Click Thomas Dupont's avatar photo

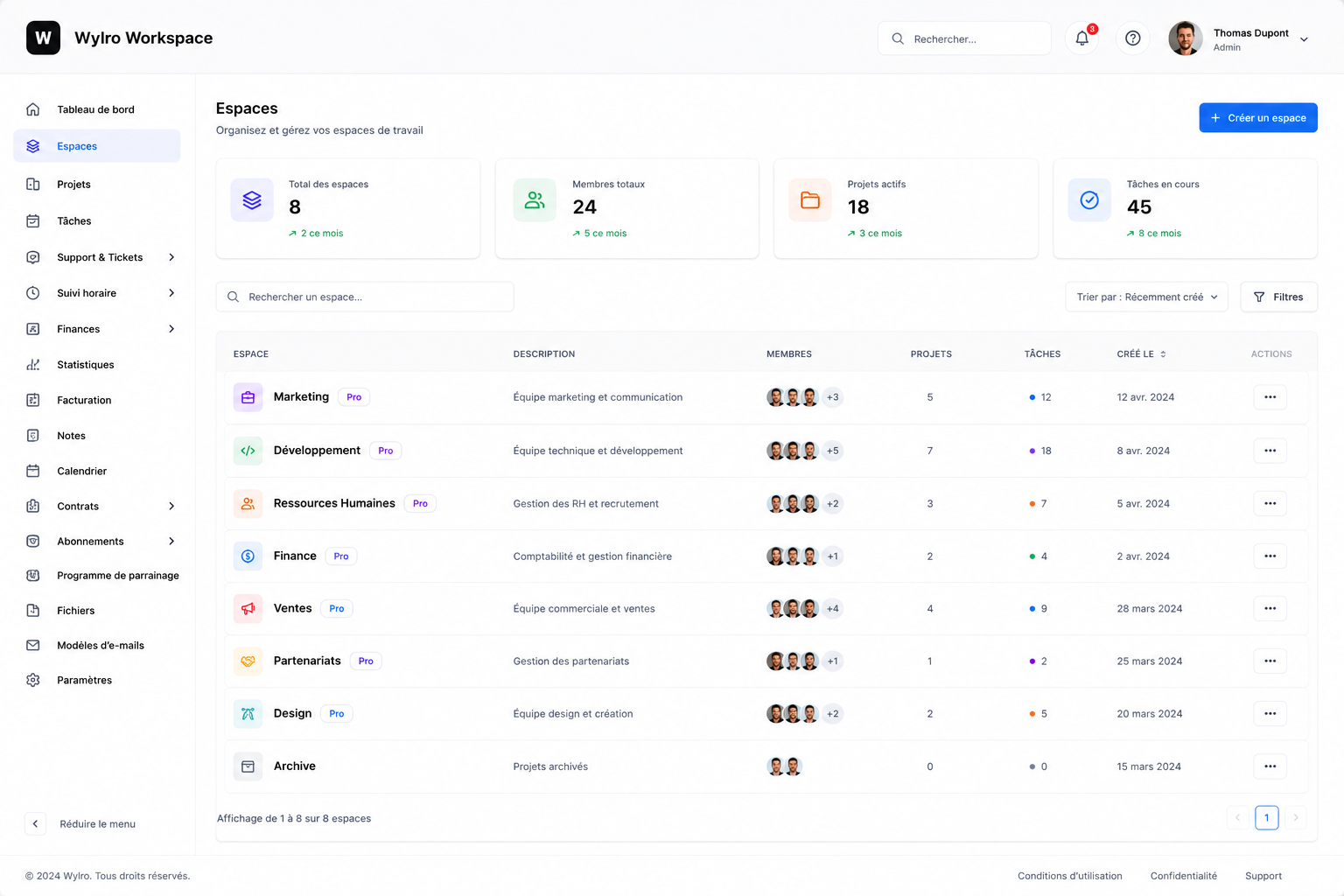(1186, 38)
